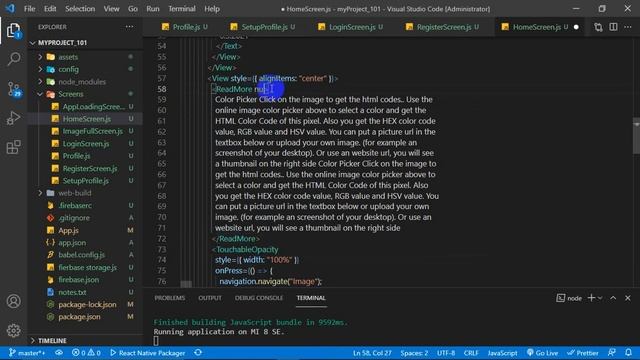This screenshot has width=640, height=360.
Task: Click the terminal input cursor line
Action: [x=156, y=341]
